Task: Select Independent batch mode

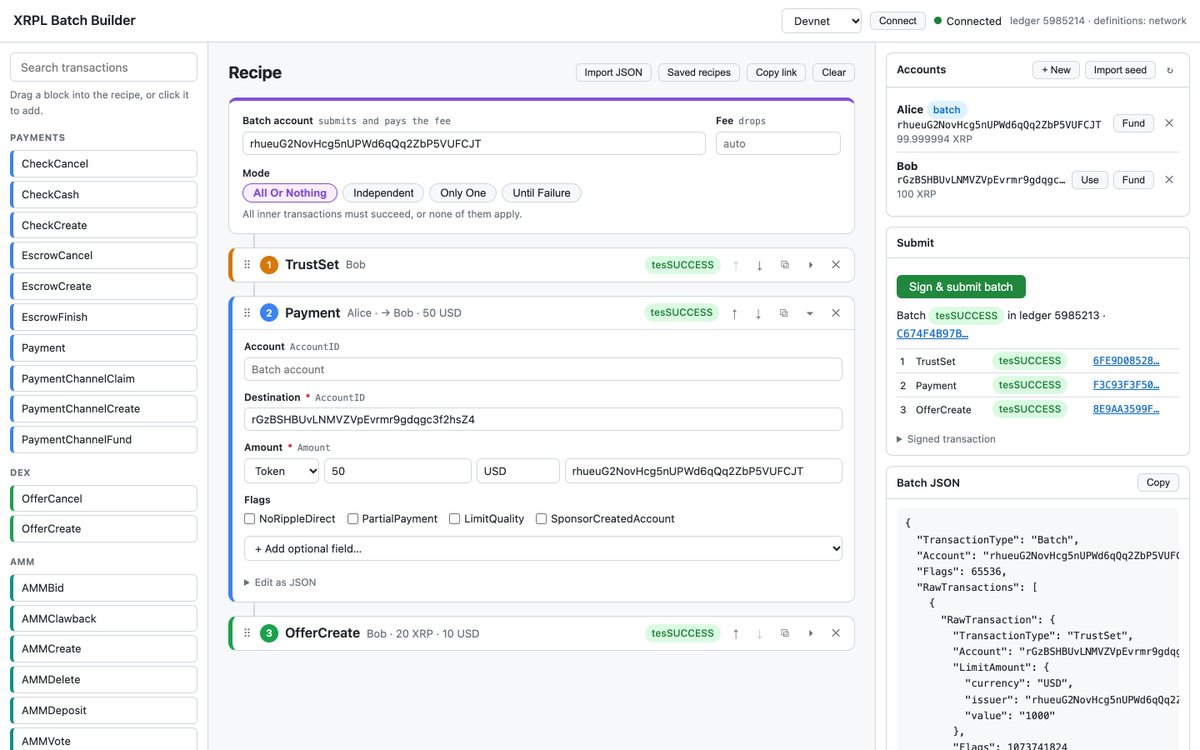Action: 383,193
